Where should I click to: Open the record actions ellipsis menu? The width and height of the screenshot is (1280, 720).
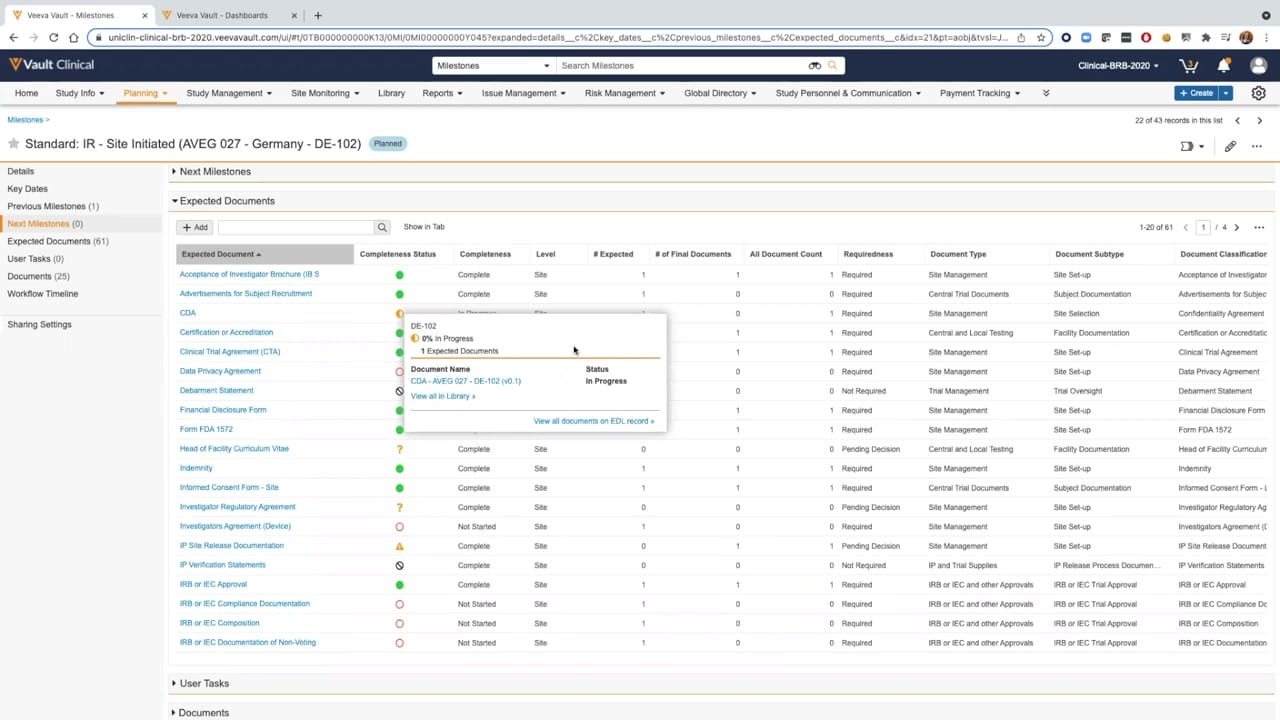point(1257,146)
